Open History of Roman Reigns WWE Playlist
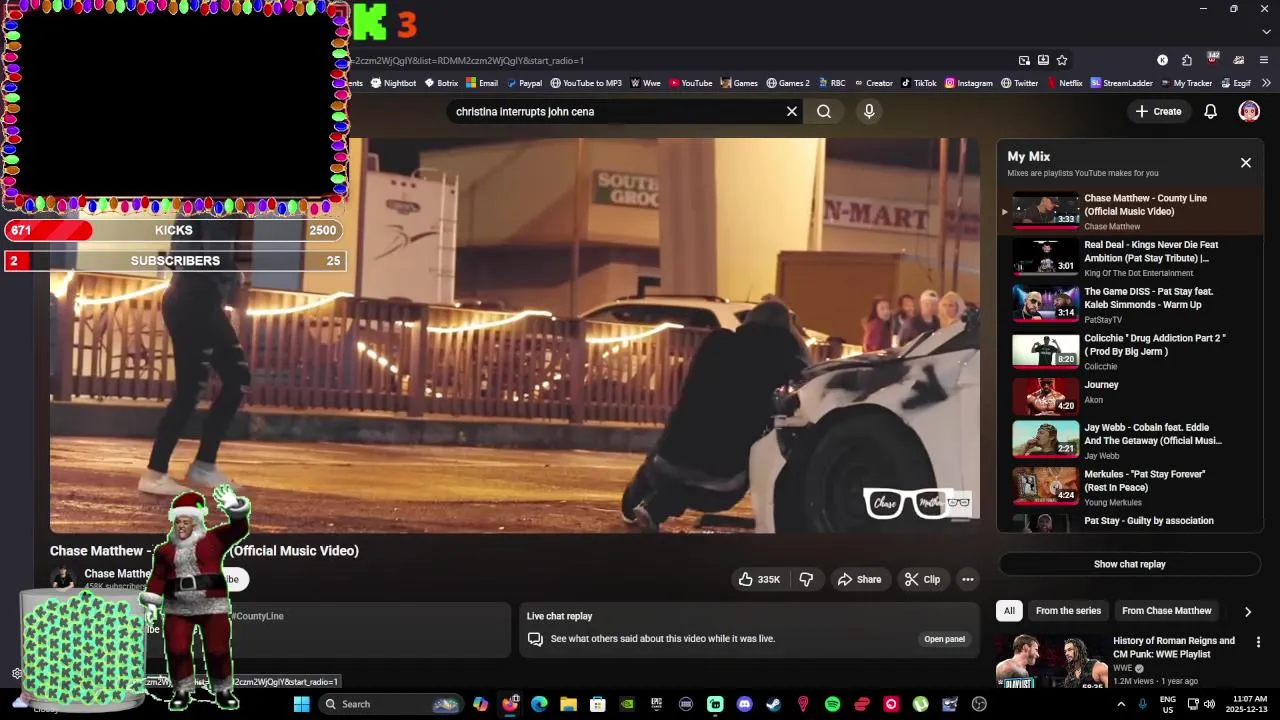 (1173, 647)
